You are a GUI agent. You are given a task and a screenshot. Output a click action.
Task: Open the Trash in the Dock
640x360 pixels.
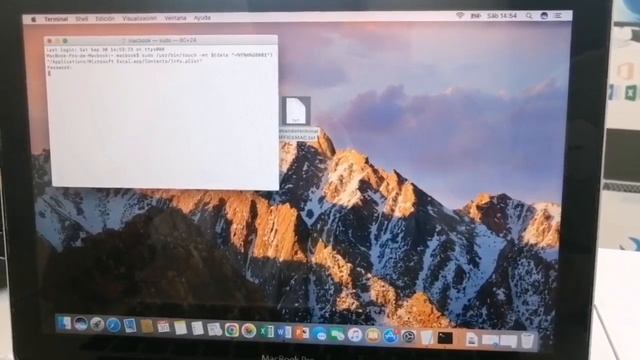pyautogui.click(x=527, y=340)
